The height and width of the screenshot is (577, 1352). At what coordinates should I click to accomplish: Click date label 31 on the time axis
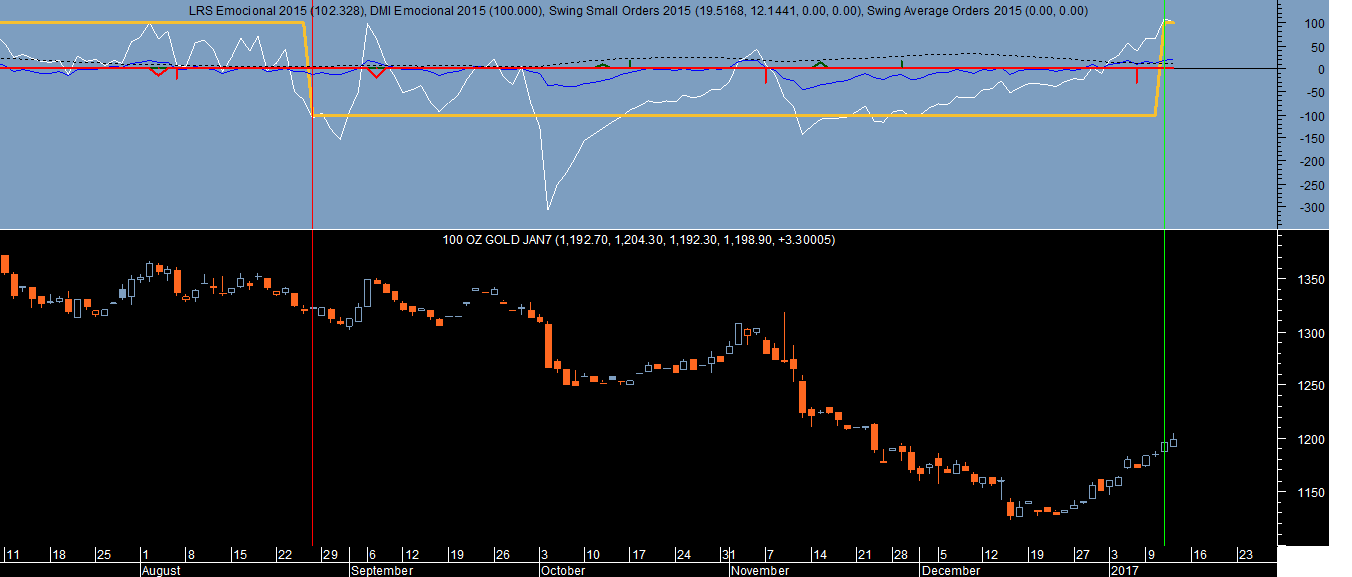point(729,555)
